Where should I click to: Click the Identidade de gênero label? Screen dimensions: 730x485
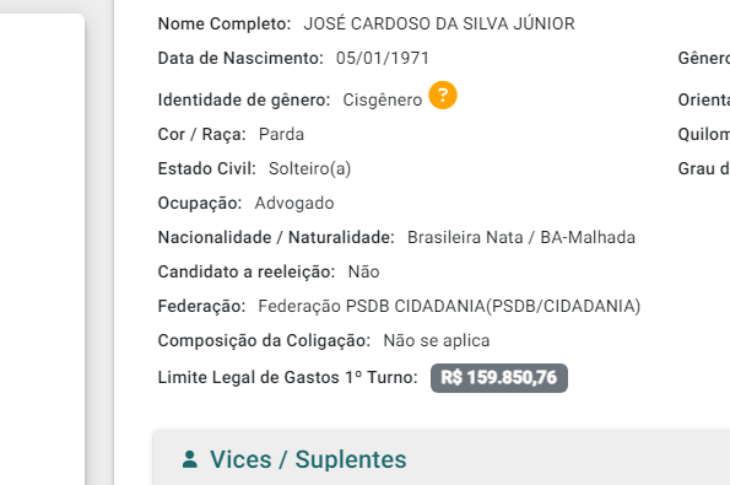pyautogui.click(x=244, y=100)
